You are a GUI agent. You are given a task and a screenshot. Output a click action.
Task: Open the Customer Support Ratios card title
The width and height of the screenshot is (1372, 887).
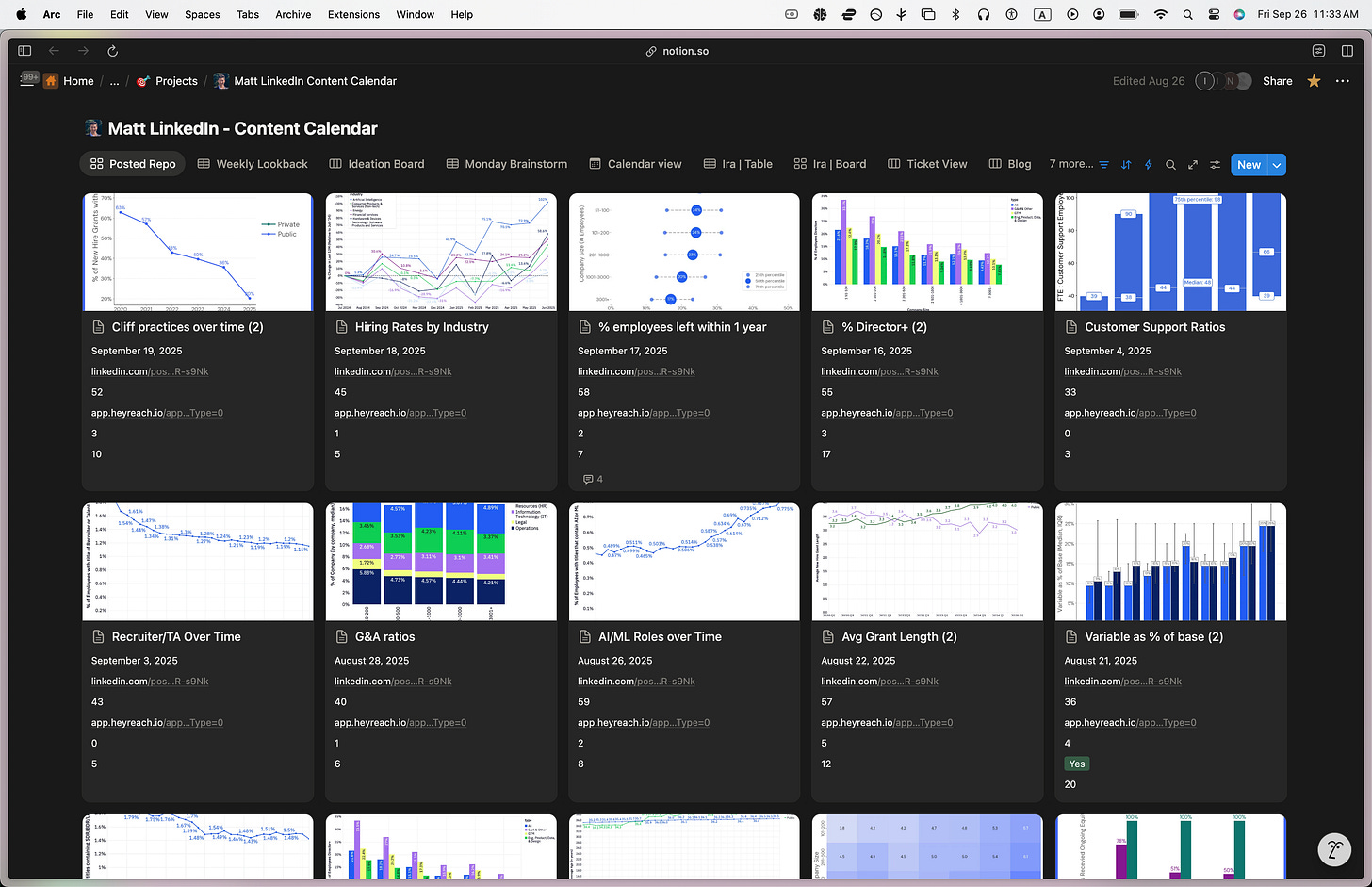[x=1155, y=327]
